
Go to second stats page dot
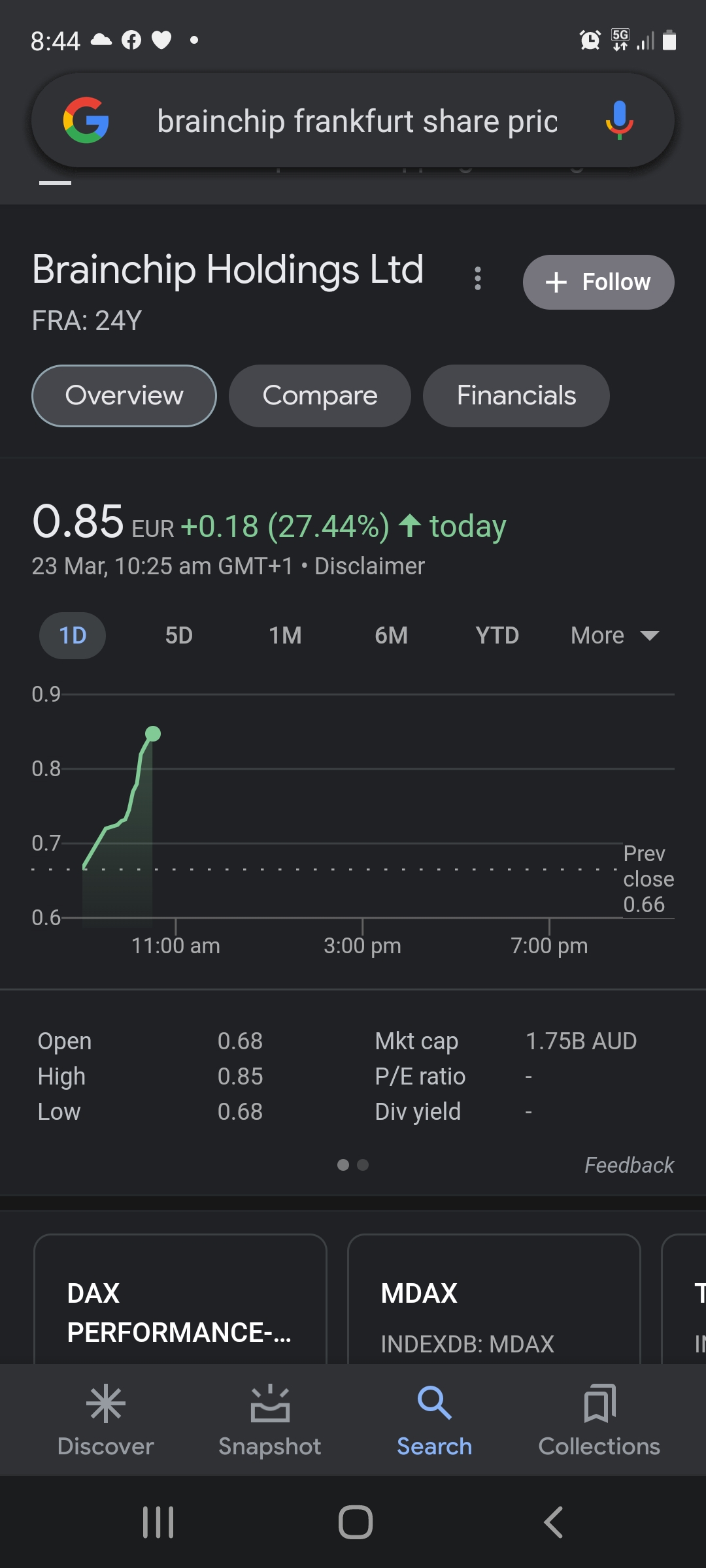coord(363,1165)
